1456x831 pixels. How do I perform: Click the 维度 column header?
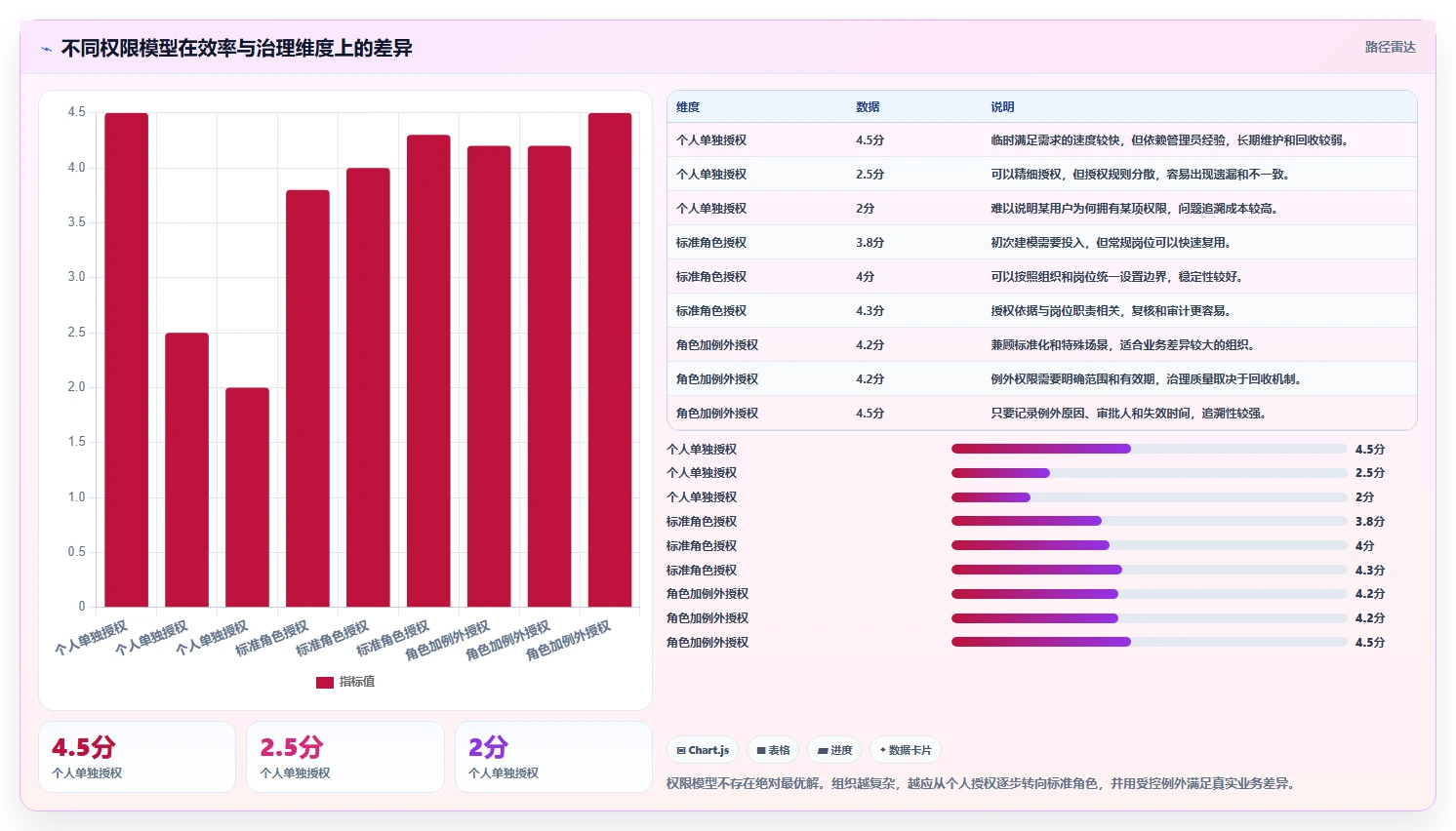(x=688, y=107)
